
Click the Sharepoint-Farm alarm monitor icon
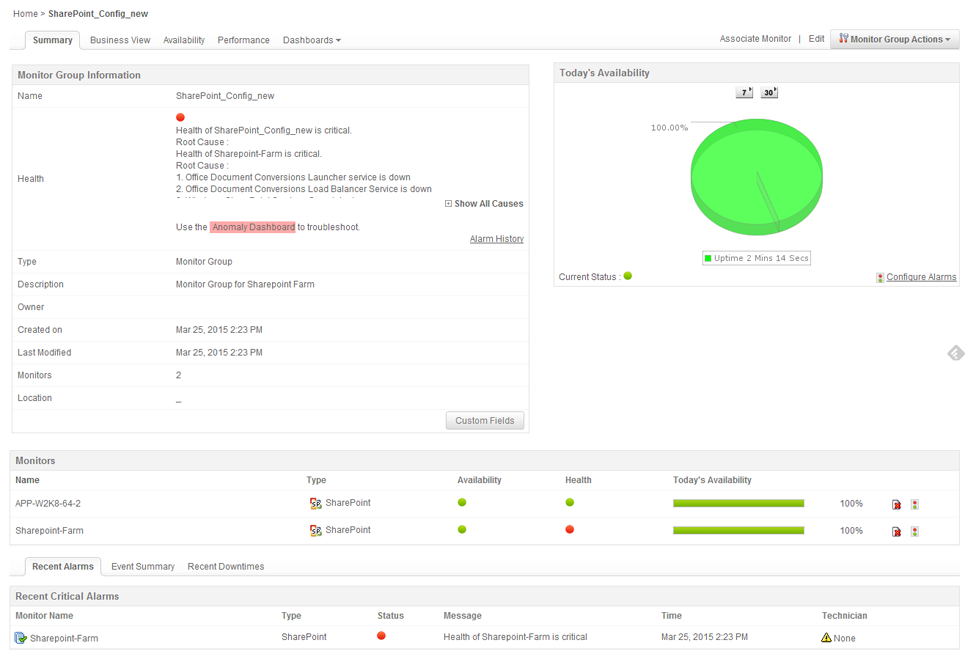point(20,638)
